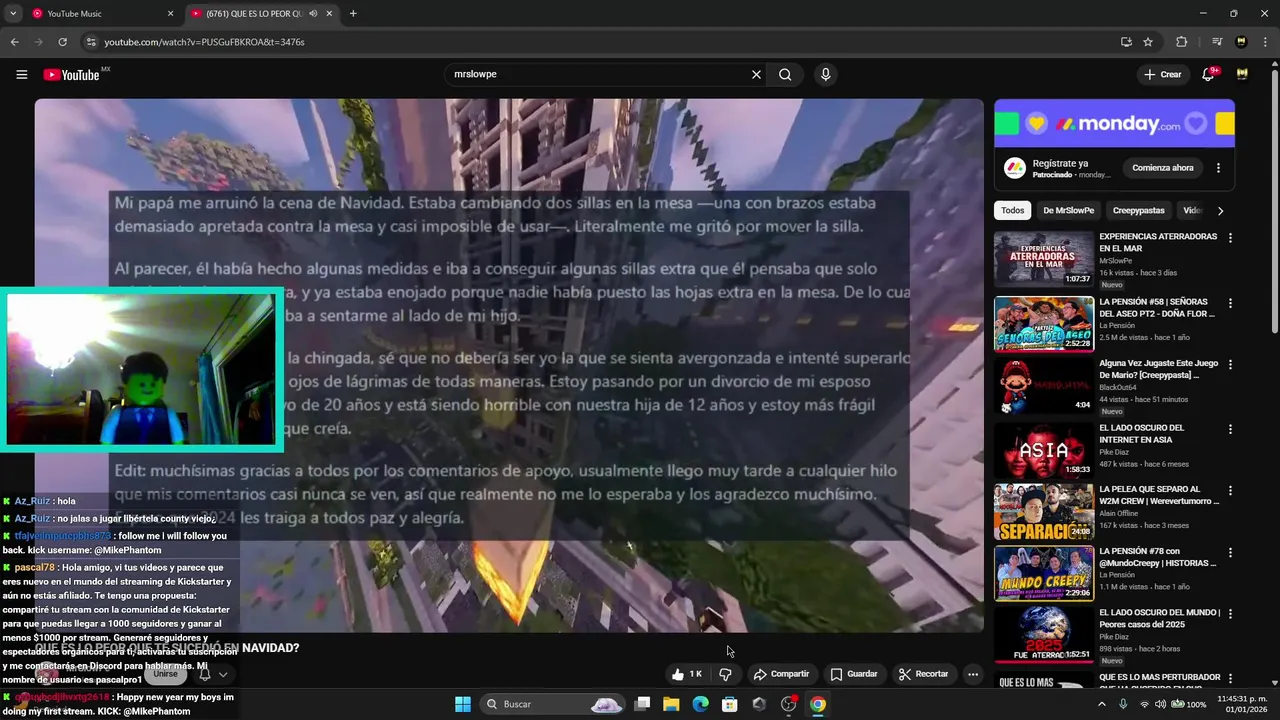The width and height of the screenshot is (1280, 720).
Task: Focus the address bar URL
Action: point(204,42)
